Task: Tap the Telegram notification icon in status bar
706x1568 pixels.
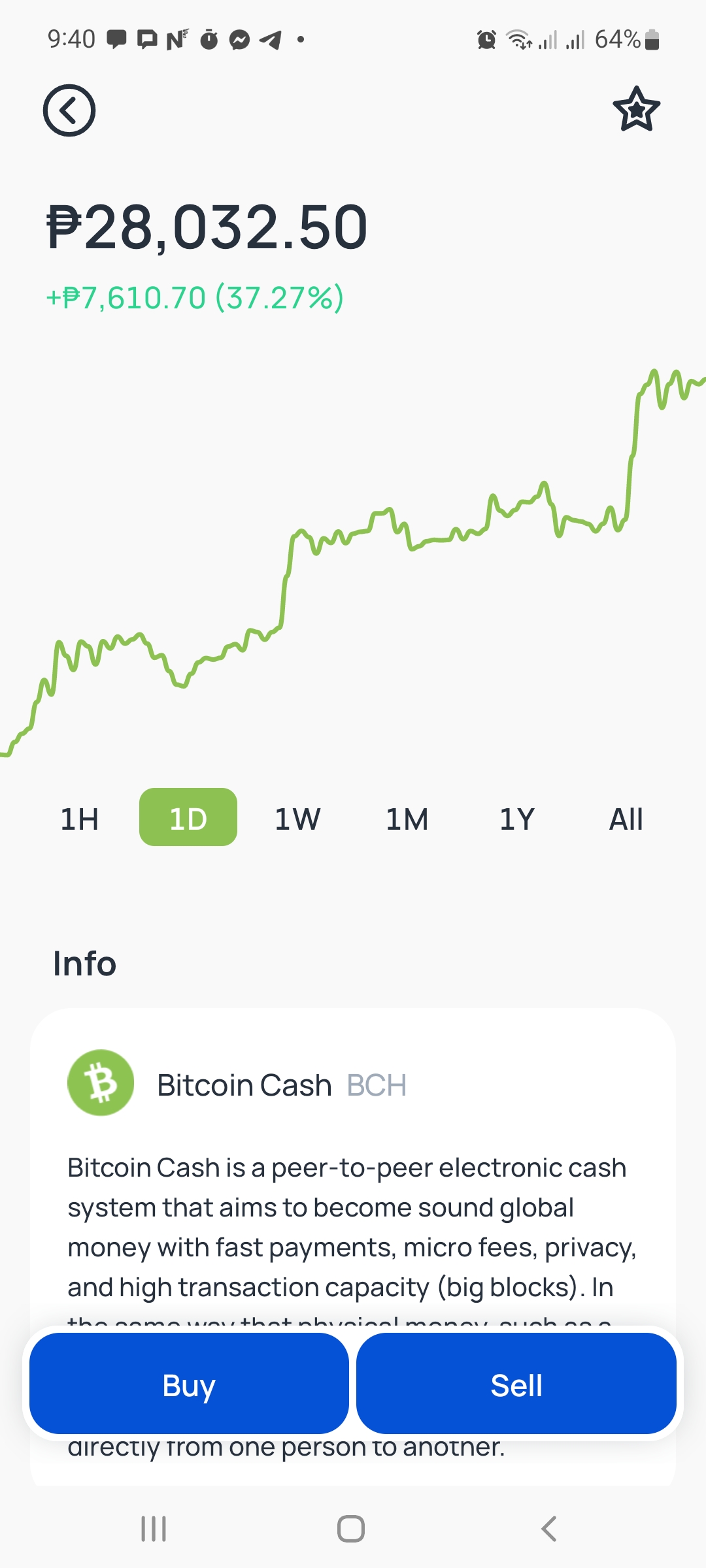Action: 271,40
